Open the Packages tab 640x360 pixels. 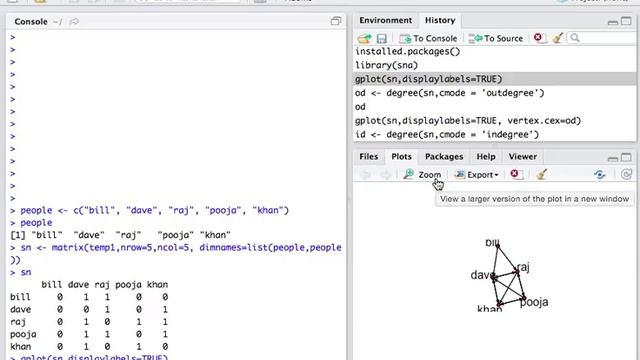[x=444, y=156]
